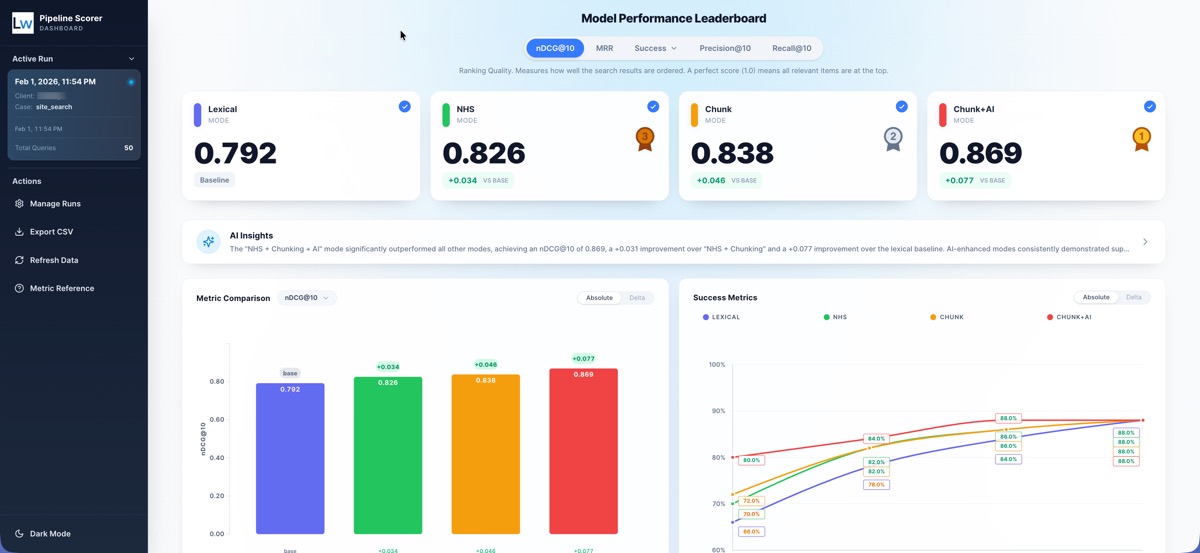Click the Total Queries 50 row
The height and width of the screenshot is (553, 1200).
coord(74,148)
